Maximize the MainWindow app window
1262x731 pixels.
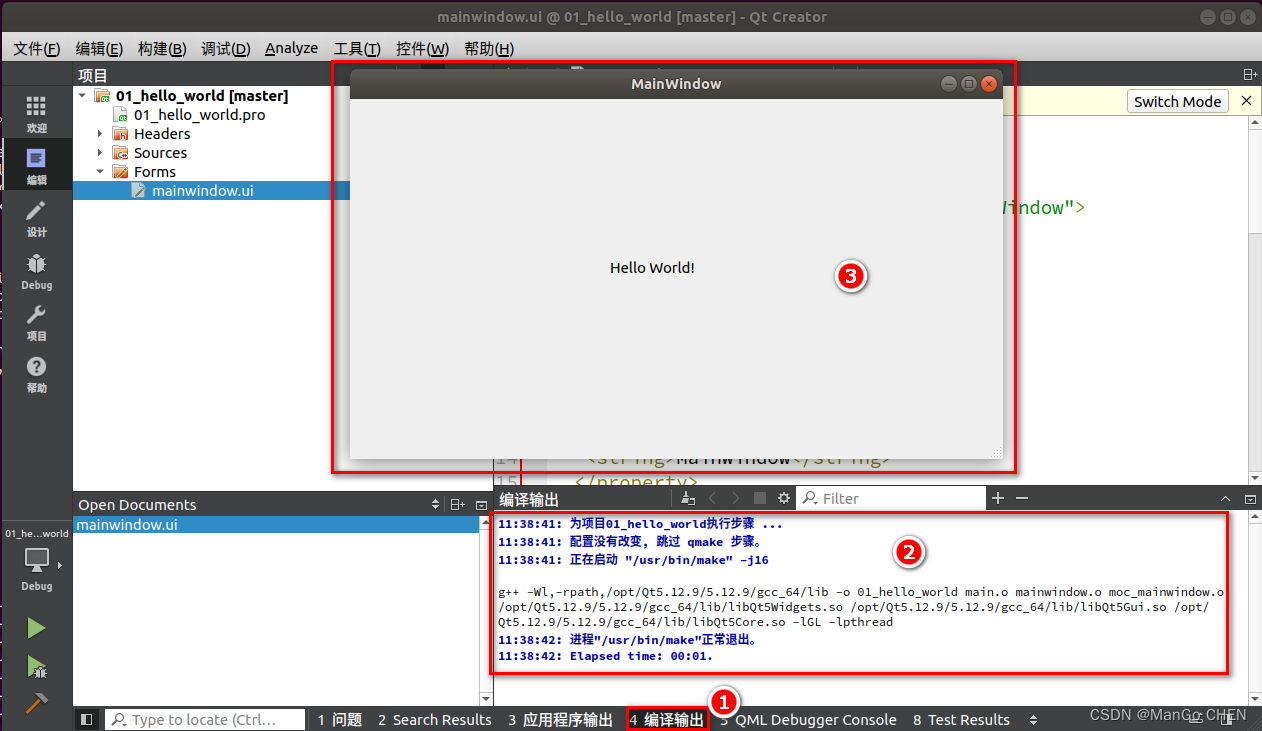click(x=969, y=84)
